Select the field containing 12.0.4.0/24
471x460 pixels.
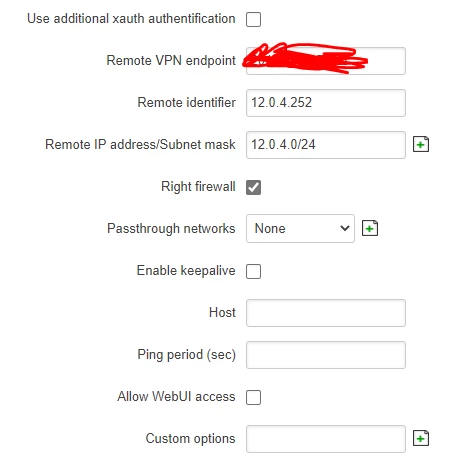pos(326,145)
